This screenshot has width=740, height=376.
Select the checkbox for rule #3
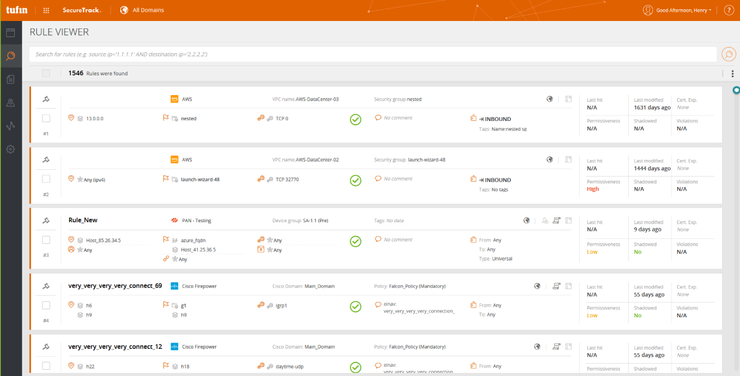pyautogui.click(x=46, y=240)
